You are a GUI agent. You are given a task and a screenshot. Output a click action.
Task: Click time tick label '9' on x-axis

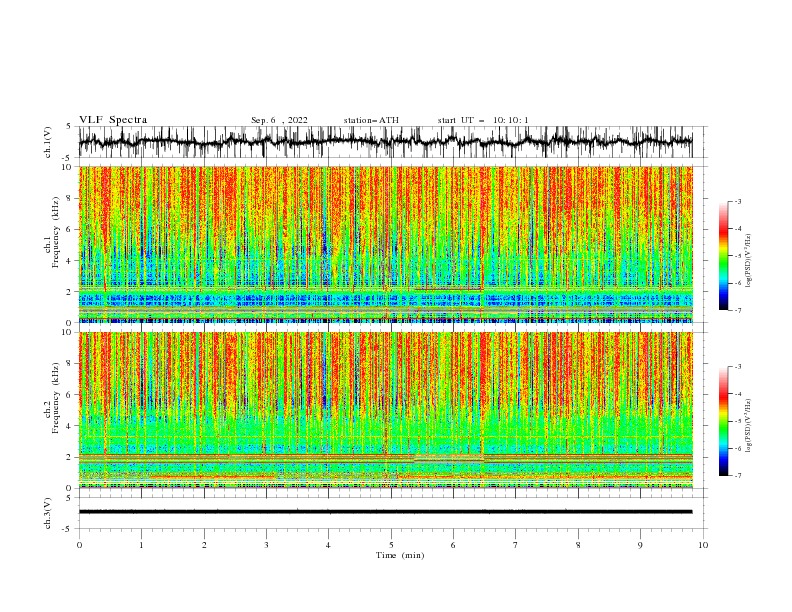[640, 545]
